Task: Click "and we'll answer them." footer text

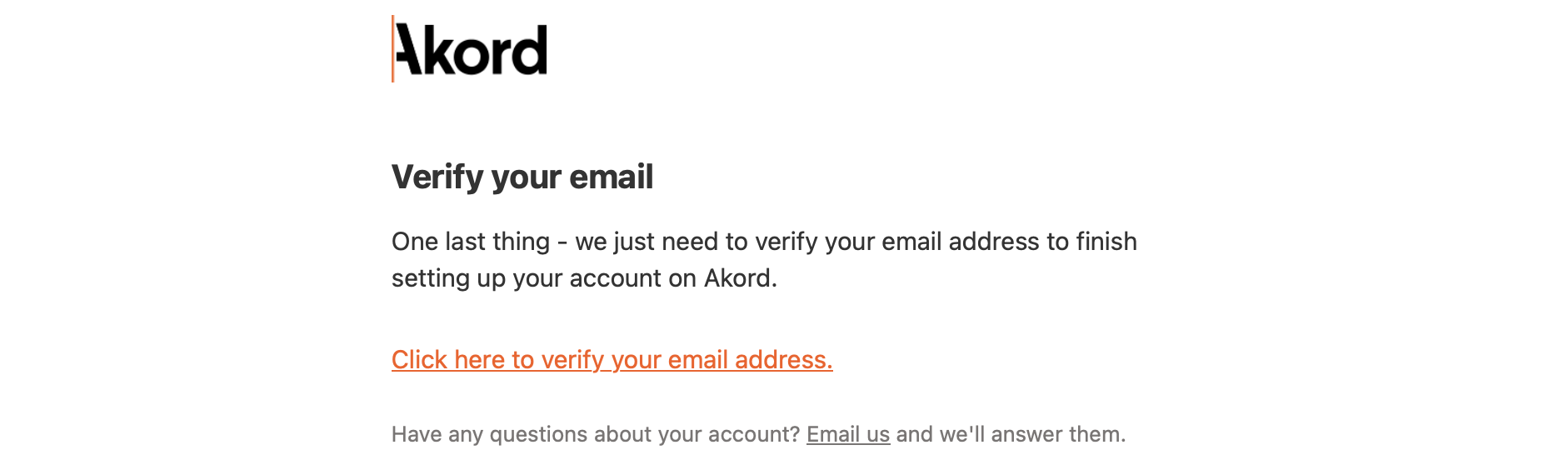Action: 1011,434
